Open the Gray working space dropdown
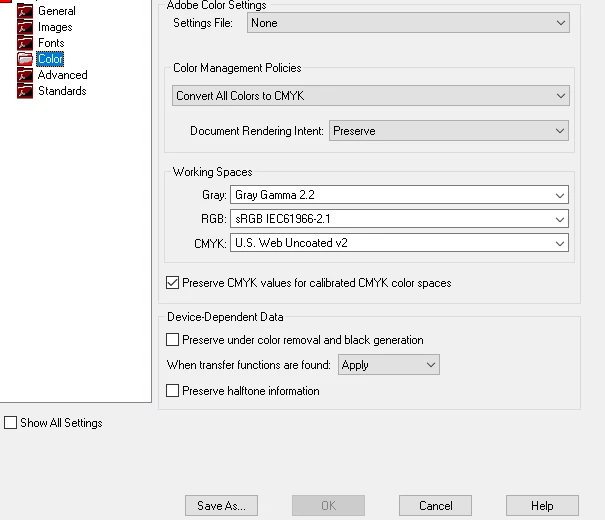This screenshot has width=605, height=520. click(399, 195)
